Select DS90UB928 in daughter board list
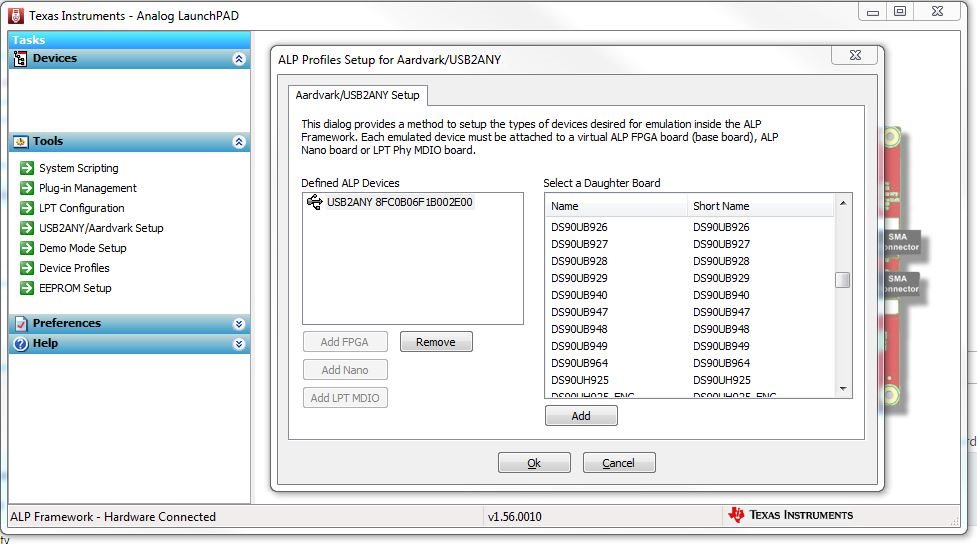Viewport: 977px width, 544px height. click(x=689, y=261)
